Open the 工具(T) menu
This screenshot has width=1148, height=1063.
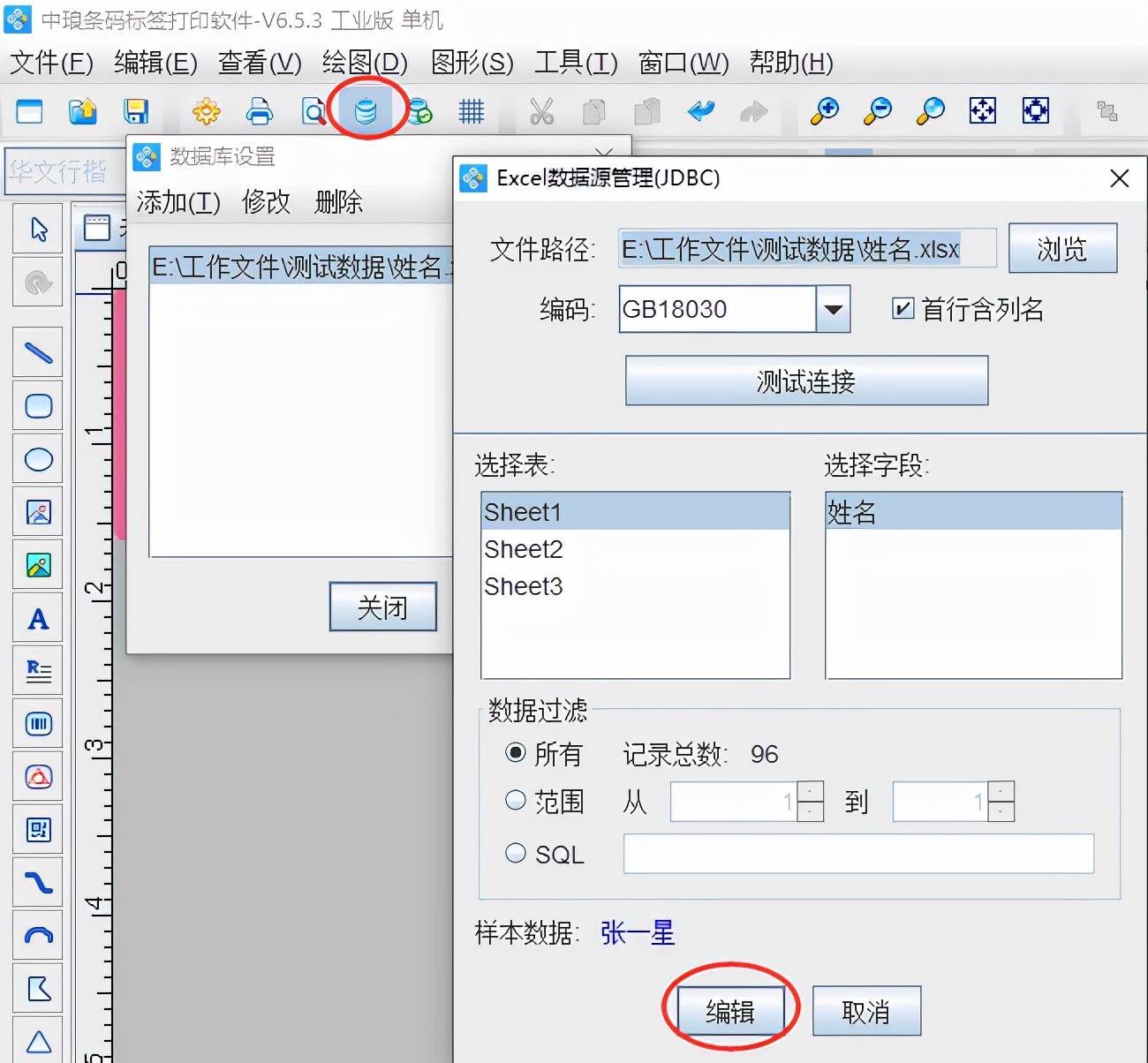click(576, 63)
